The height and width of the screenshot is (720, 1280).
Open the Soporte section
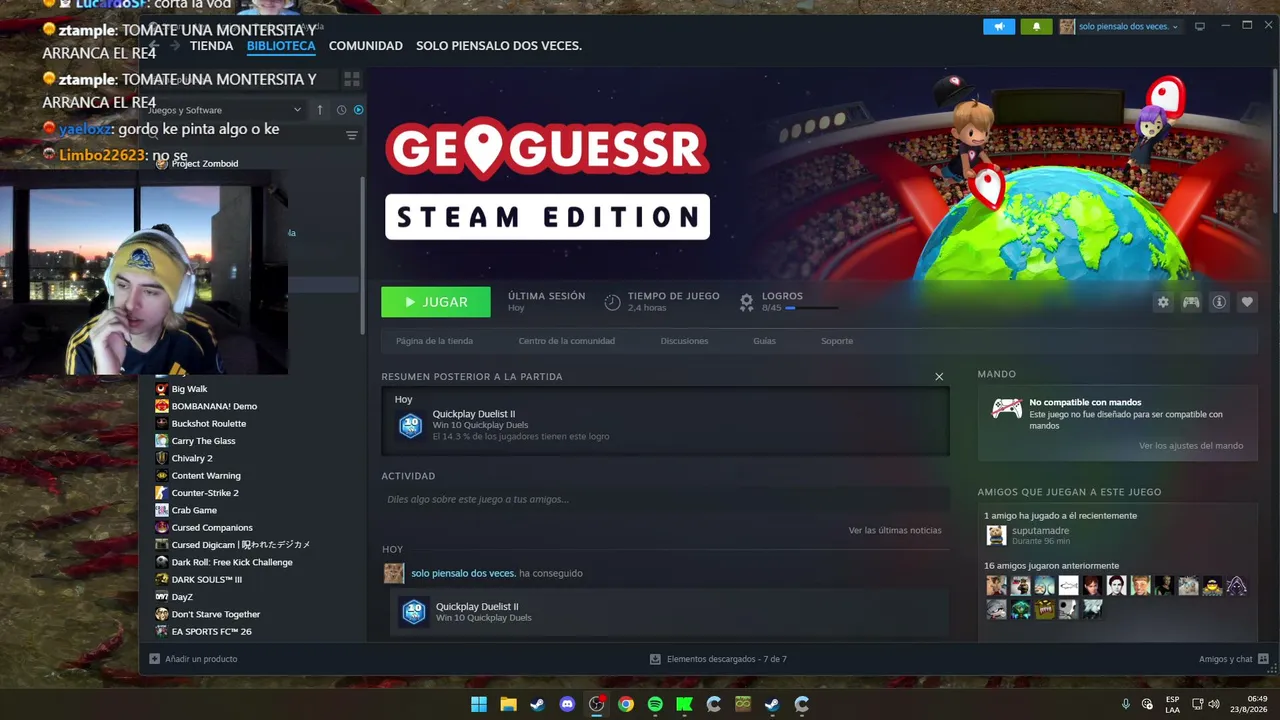click(837, 341)
